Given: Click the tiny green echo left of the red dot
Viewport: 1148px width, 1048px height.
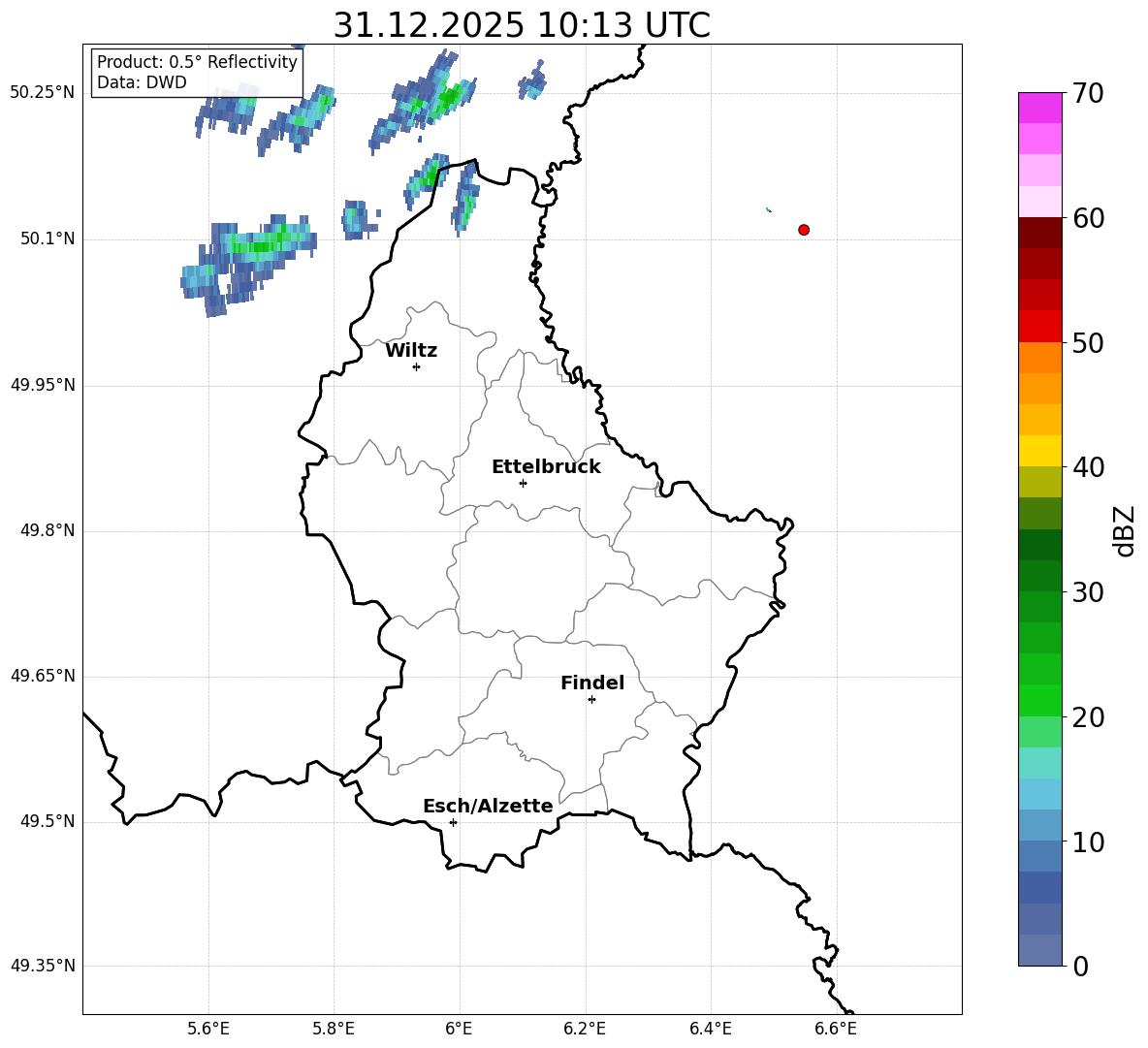Looking at the screenshot, I should 769,210.
